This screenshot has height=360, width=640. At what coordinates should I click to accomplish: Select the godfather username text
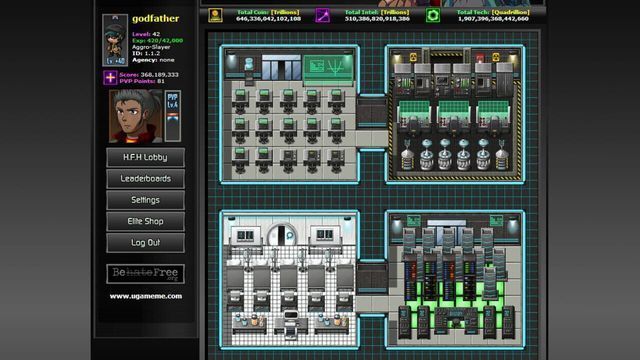(156, 19)
